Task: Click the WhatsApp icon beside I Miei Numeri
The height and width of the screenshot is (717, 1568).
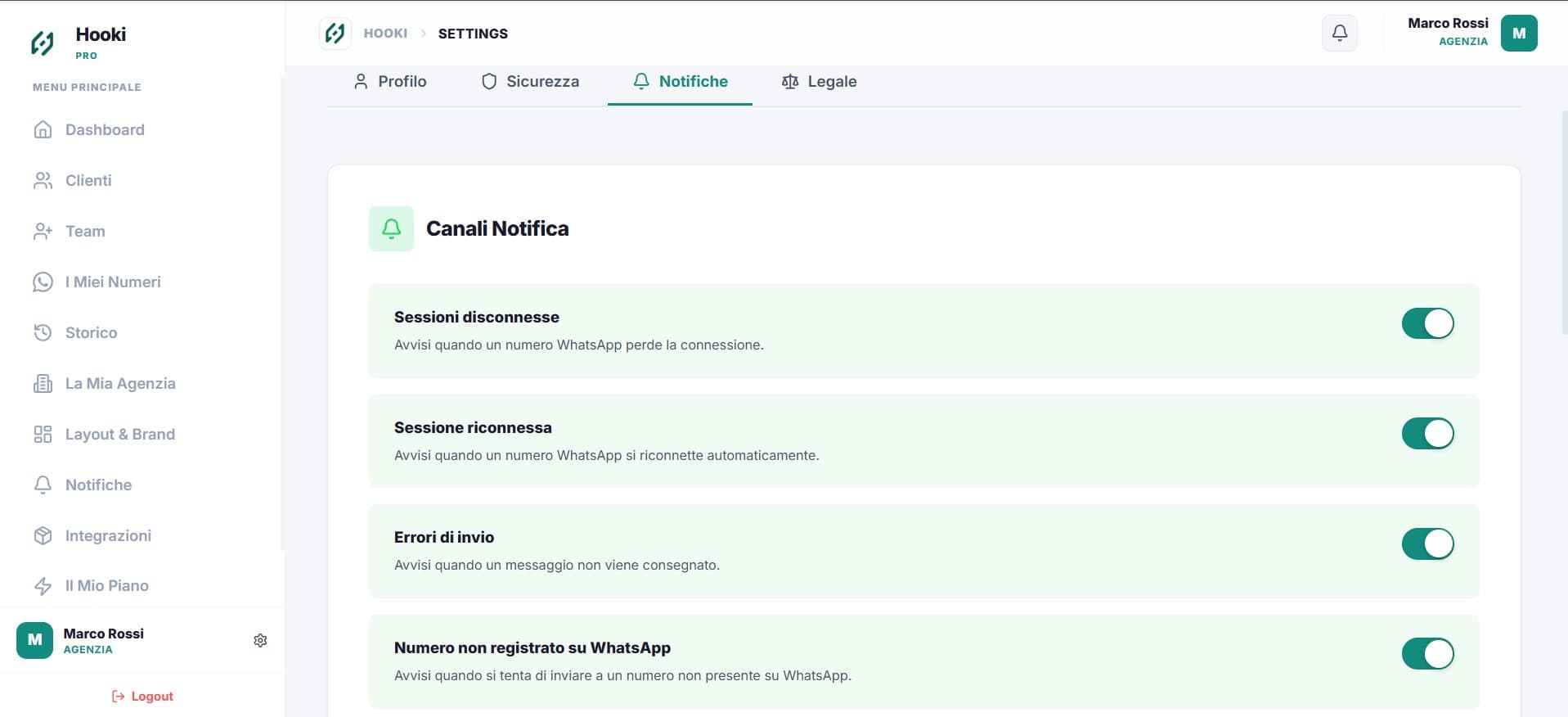Action: coord(43,282)
